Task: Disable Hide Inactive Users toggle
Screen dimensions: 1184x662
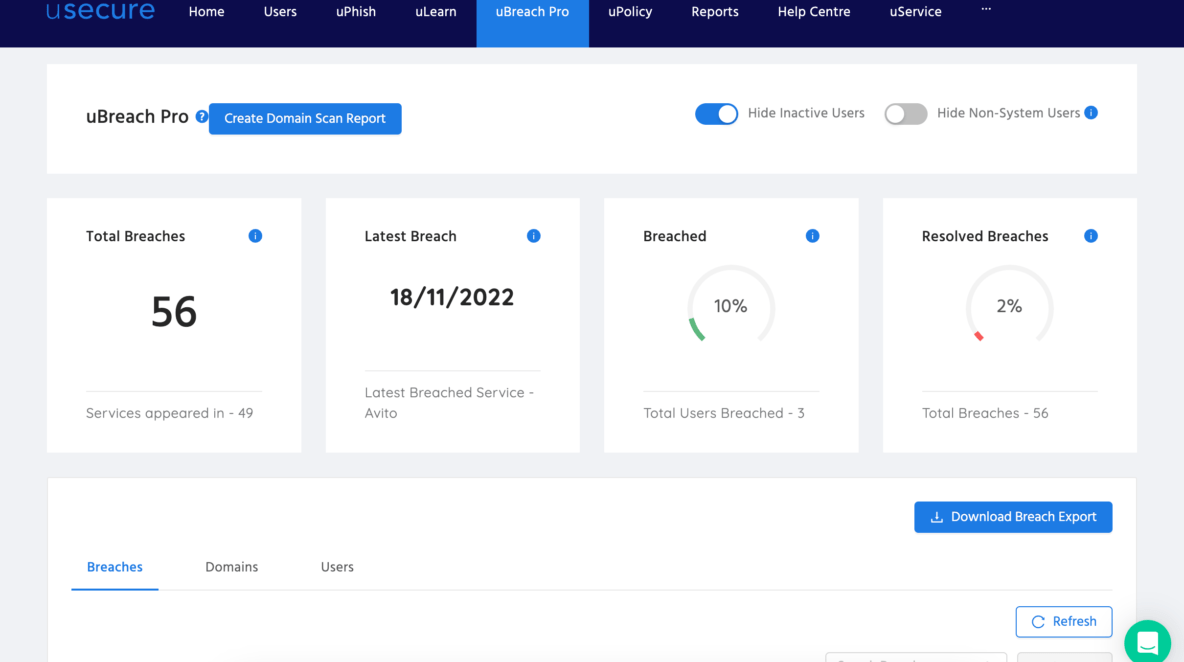Action: (x=716, y=114)
